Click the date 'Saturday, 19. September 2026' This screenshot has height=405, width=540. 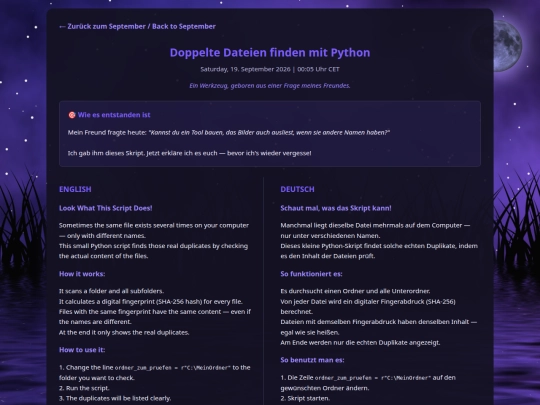tap(246, 69)
